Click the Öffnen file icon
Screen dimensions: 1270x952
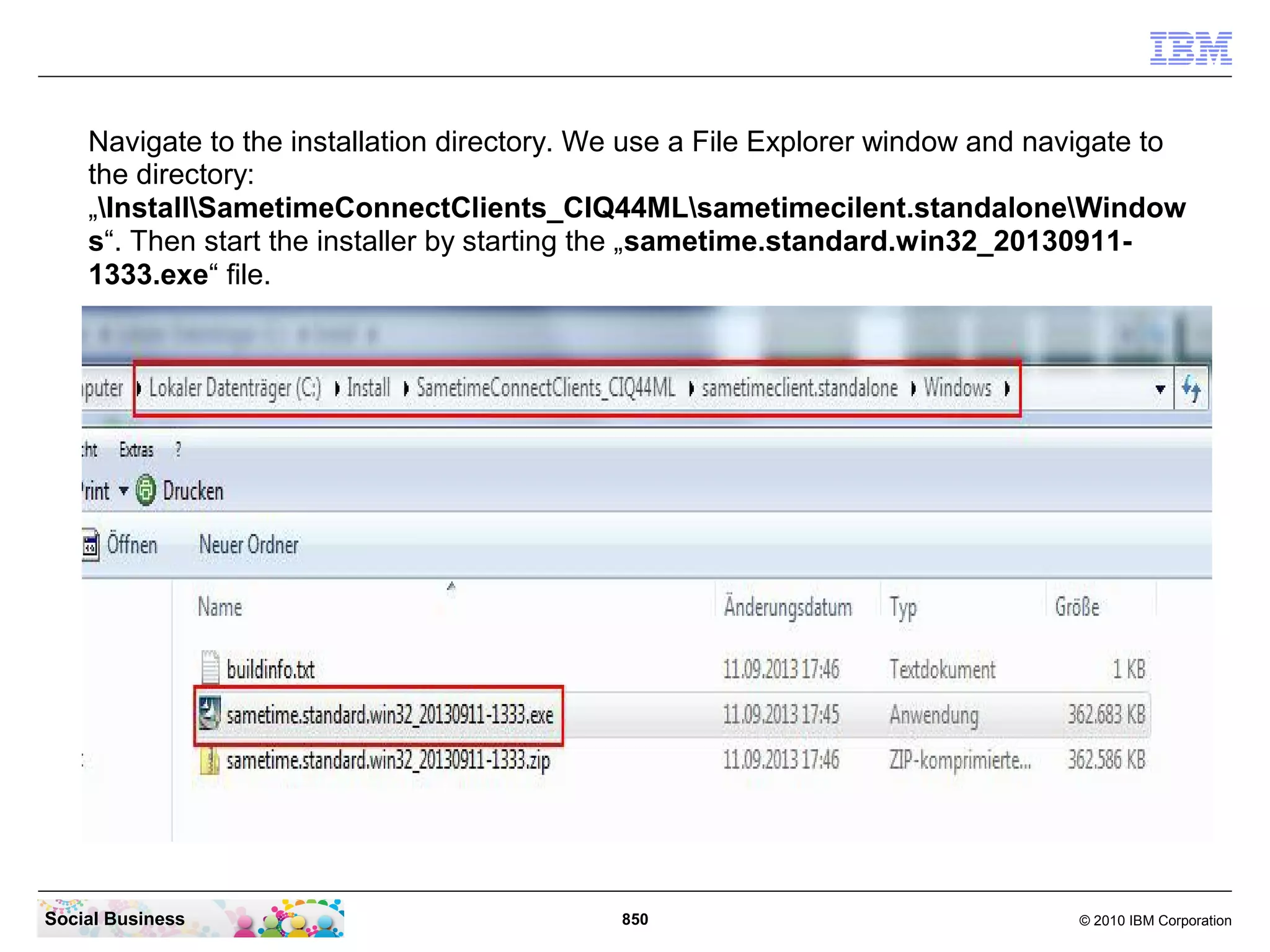91,545
